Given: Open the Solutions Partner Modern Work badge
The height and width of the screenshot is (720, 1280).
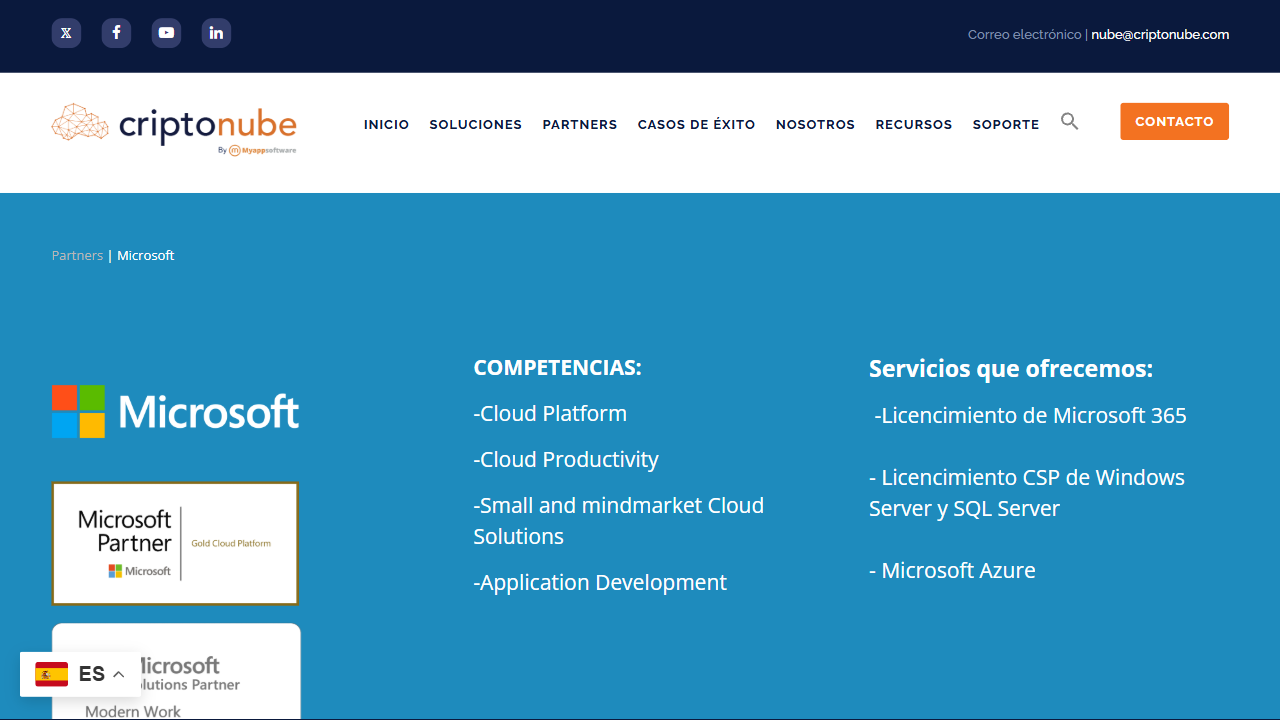Looking at the screenshot, I should click(x=175, y=671).
